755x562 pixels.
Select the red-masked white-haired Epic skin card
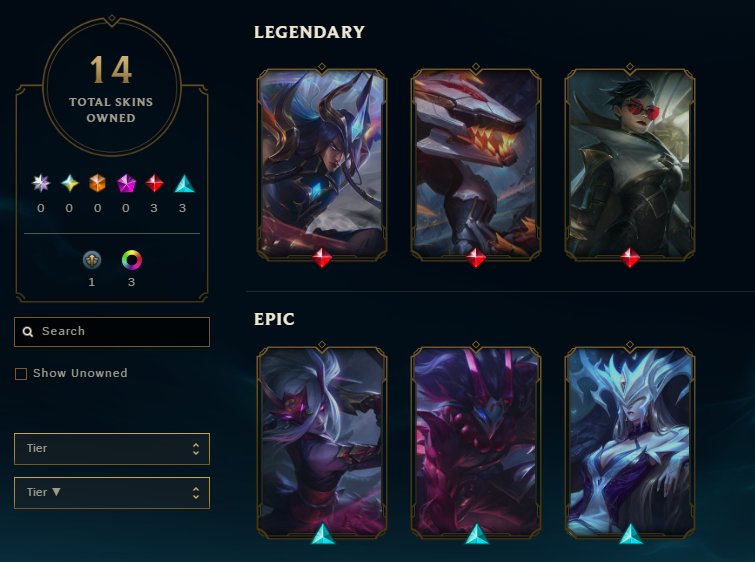[x=322, y=443]
